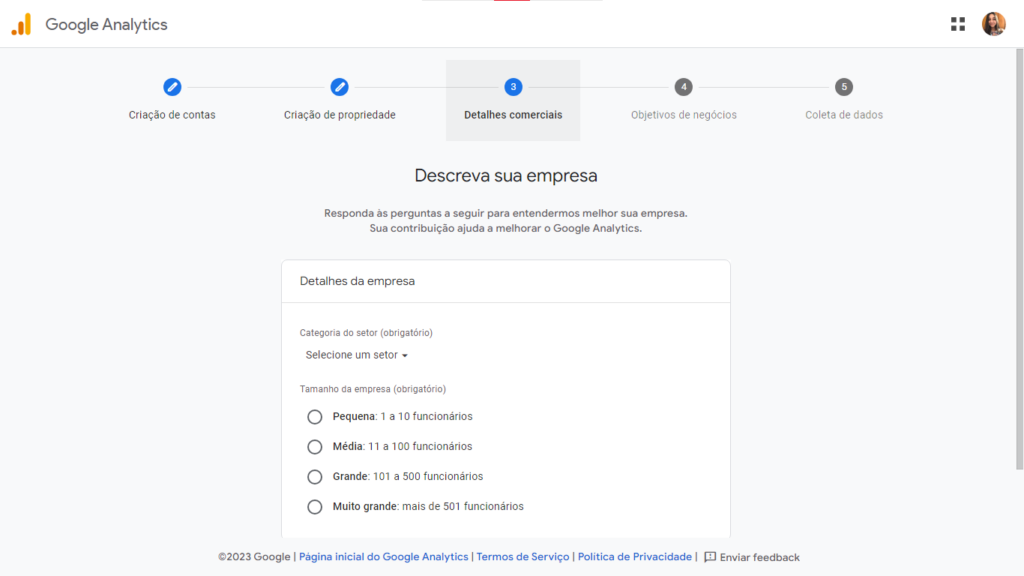The height and width of the screenshot is (576, 1024).
Task: Select Grande: 101 a 500 funcionários
Action: [x=315, y=477]
